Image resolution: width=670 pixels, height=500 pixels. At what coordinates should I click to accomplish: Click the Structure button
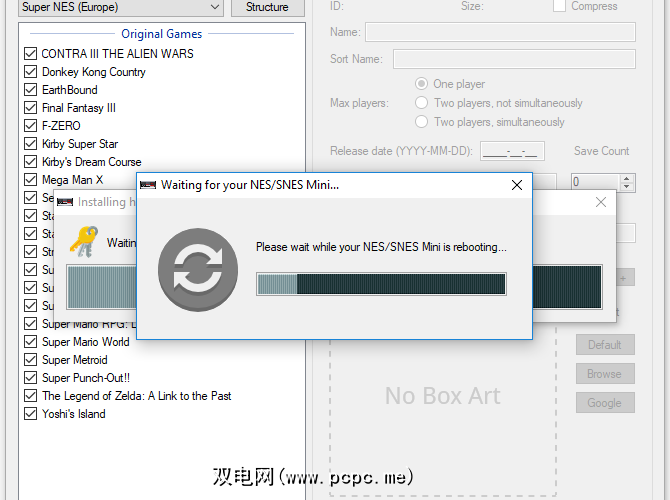click(x=267, y=7)
